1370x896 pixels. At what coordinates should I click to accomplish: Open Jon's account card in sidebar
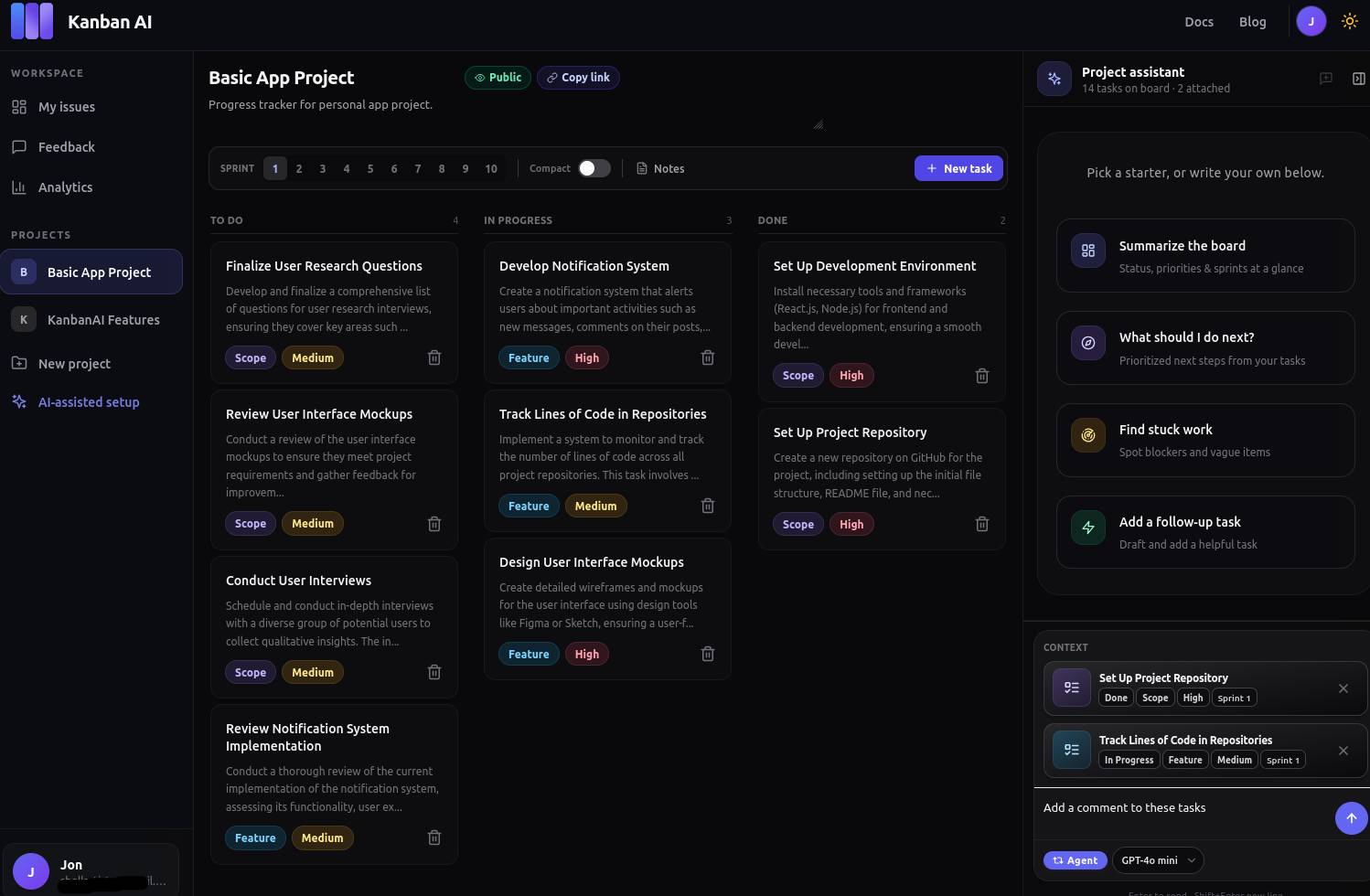click(91, 869)
